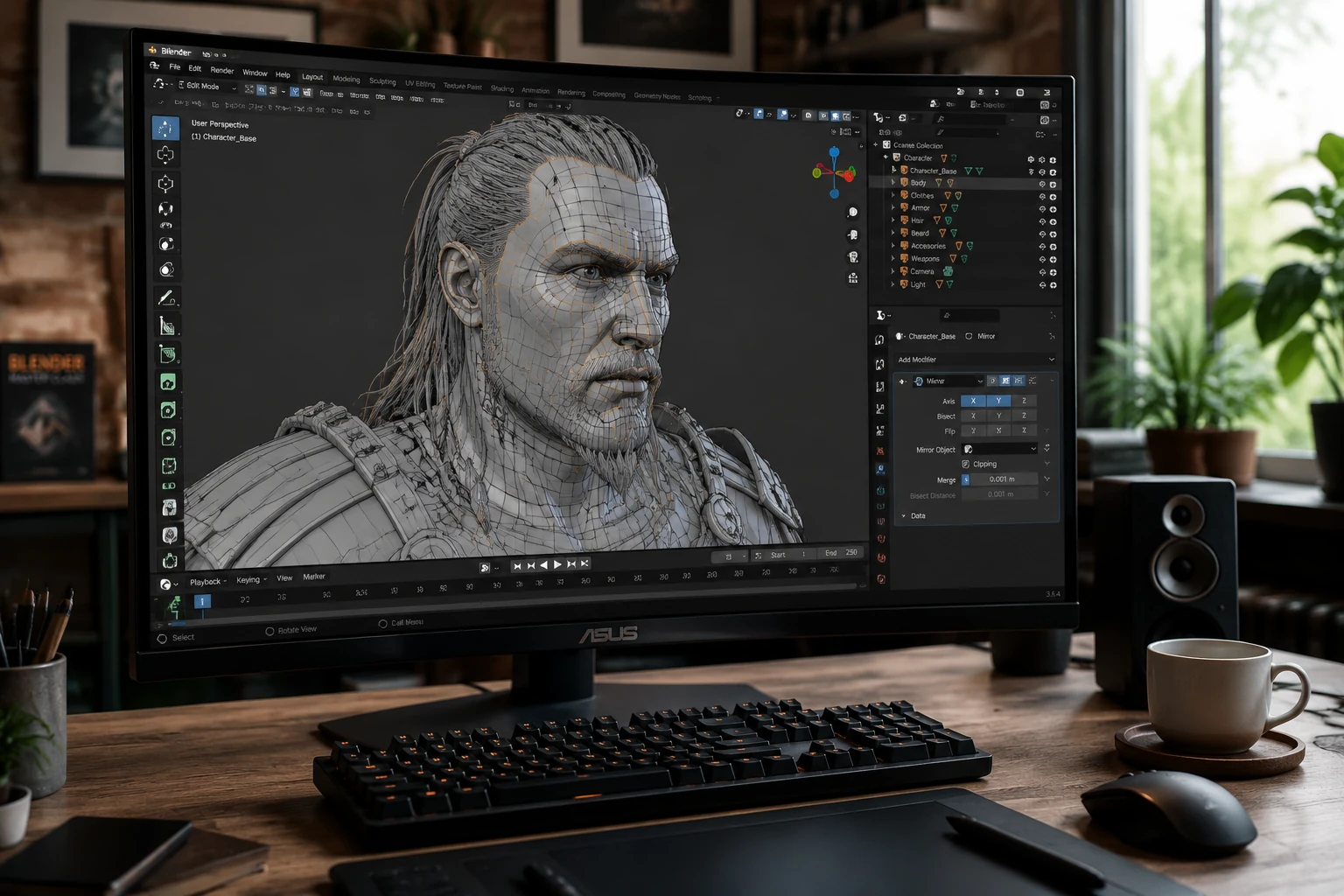Open the File menu
Viewport: 1344px width, 896px height.
(x=175, y=66)
